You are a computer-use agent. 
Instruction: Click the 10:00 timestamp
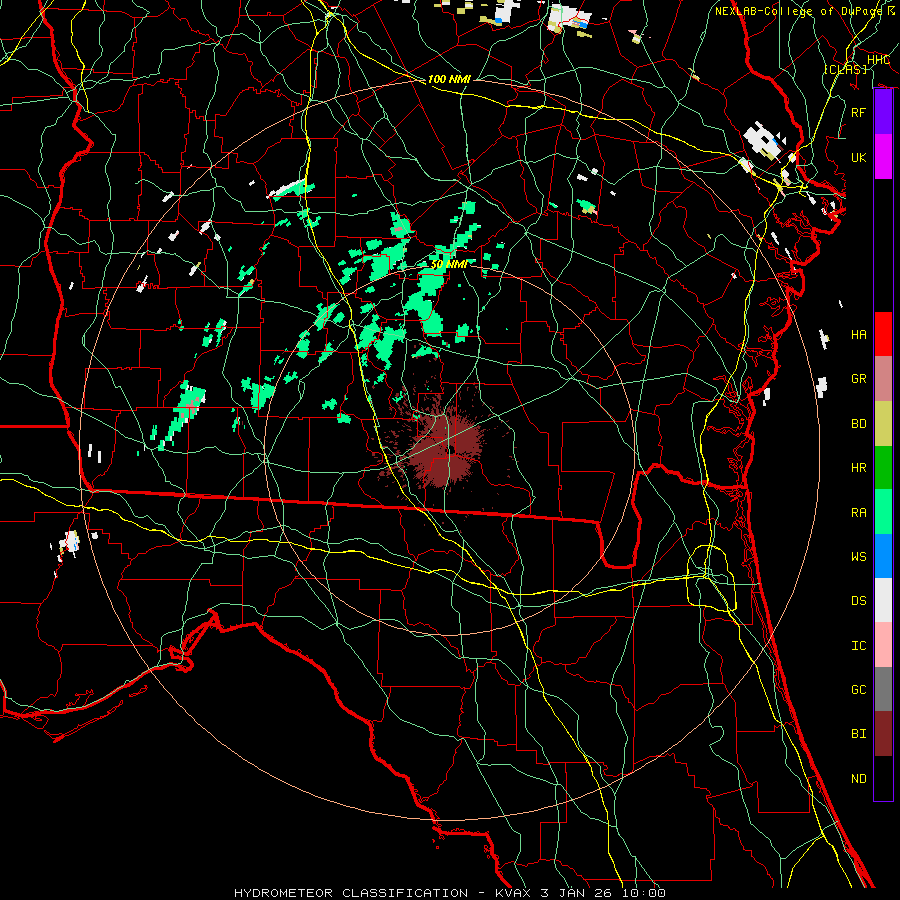(642, 893)
